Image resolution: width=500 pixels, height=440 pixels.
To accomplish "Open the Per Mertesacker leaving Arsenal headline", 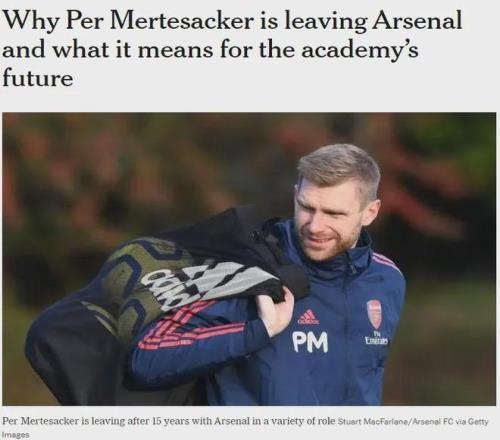I will tap(232, 49).
